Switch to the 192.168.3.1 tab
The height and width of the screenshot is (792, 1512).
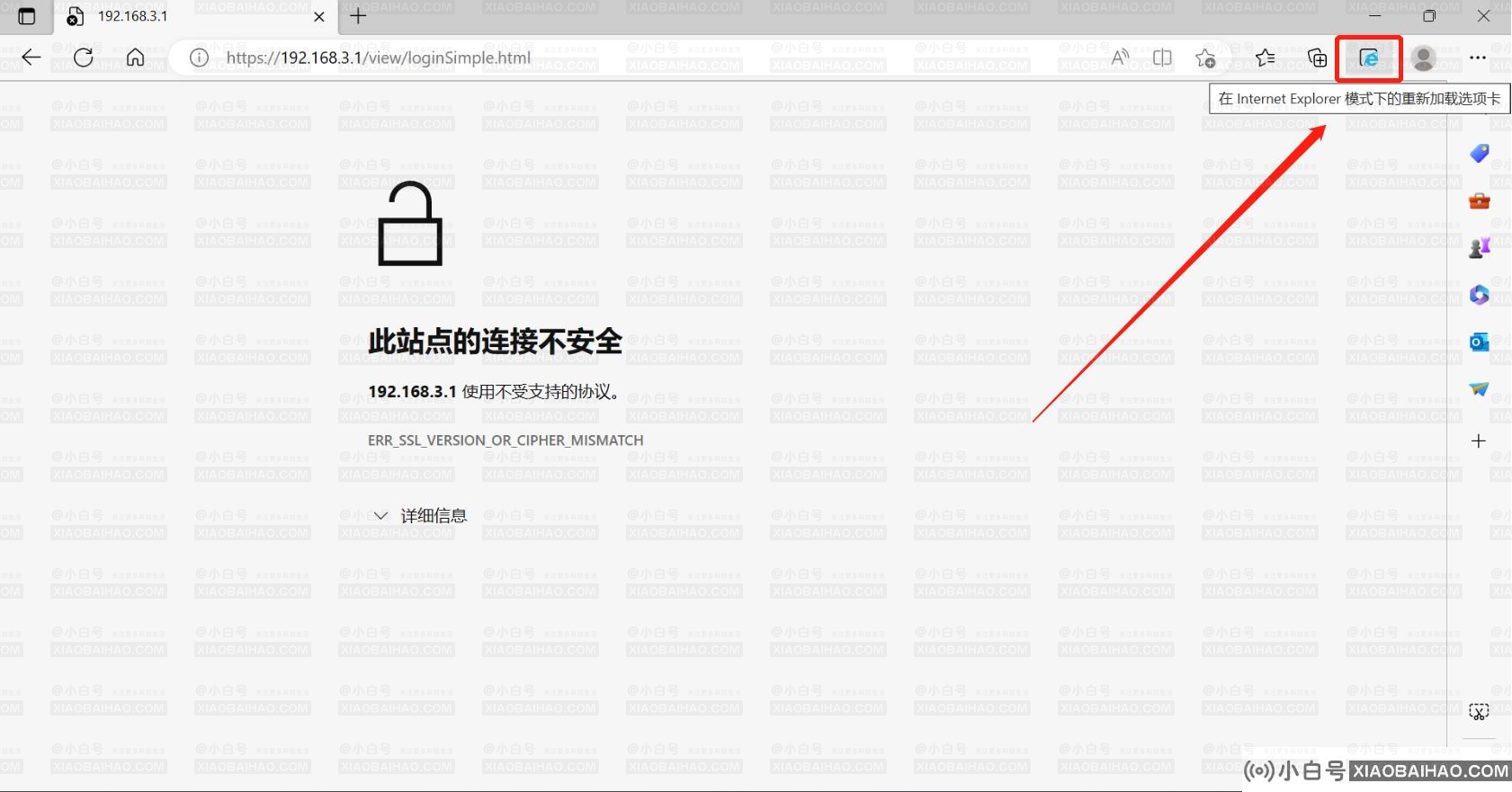point(197,16)
